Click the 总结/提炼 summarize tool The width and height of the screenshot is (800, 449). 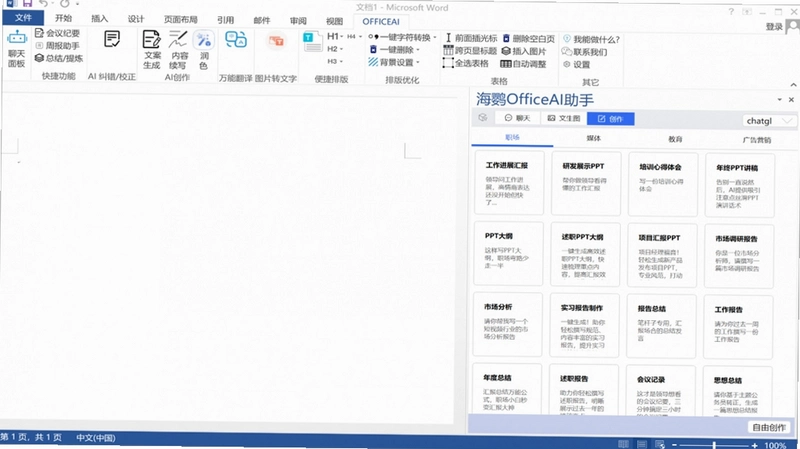point(58,58)
